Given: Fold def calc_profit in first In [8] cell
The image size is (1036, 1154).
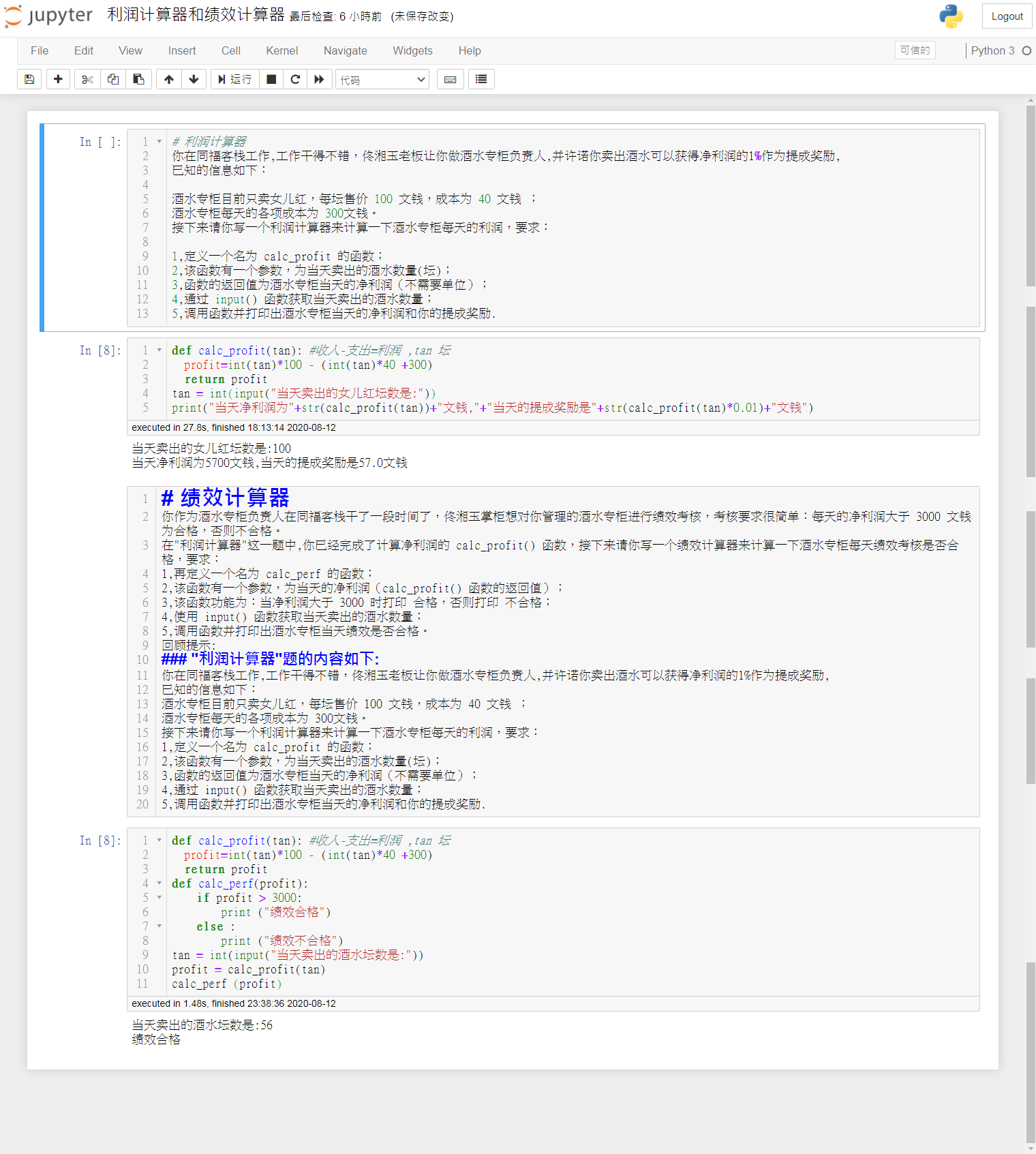Looking at the screenshot, I should coord(159,350).
